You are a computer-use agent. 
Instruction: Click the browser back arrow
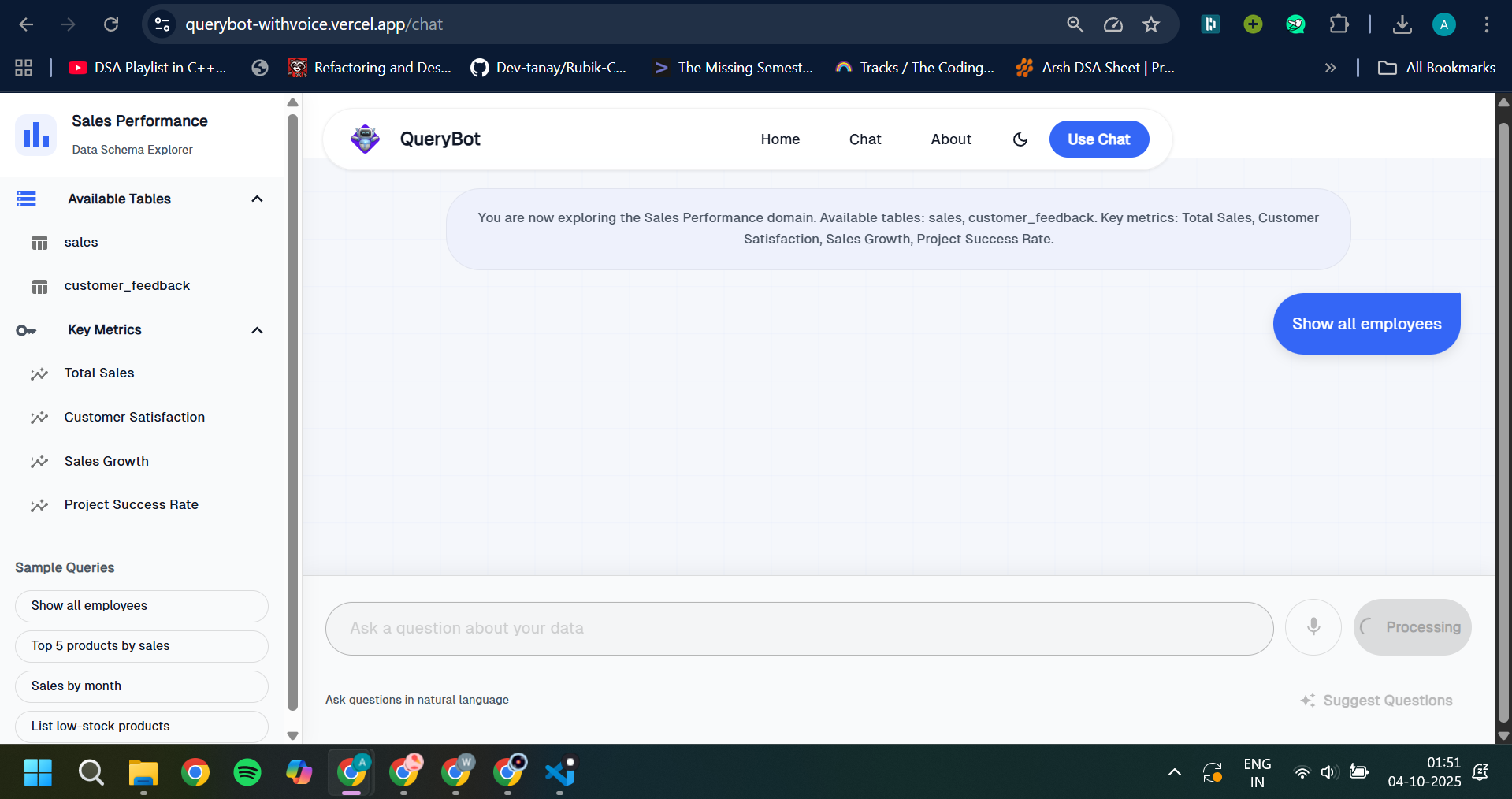coord(26,24)
